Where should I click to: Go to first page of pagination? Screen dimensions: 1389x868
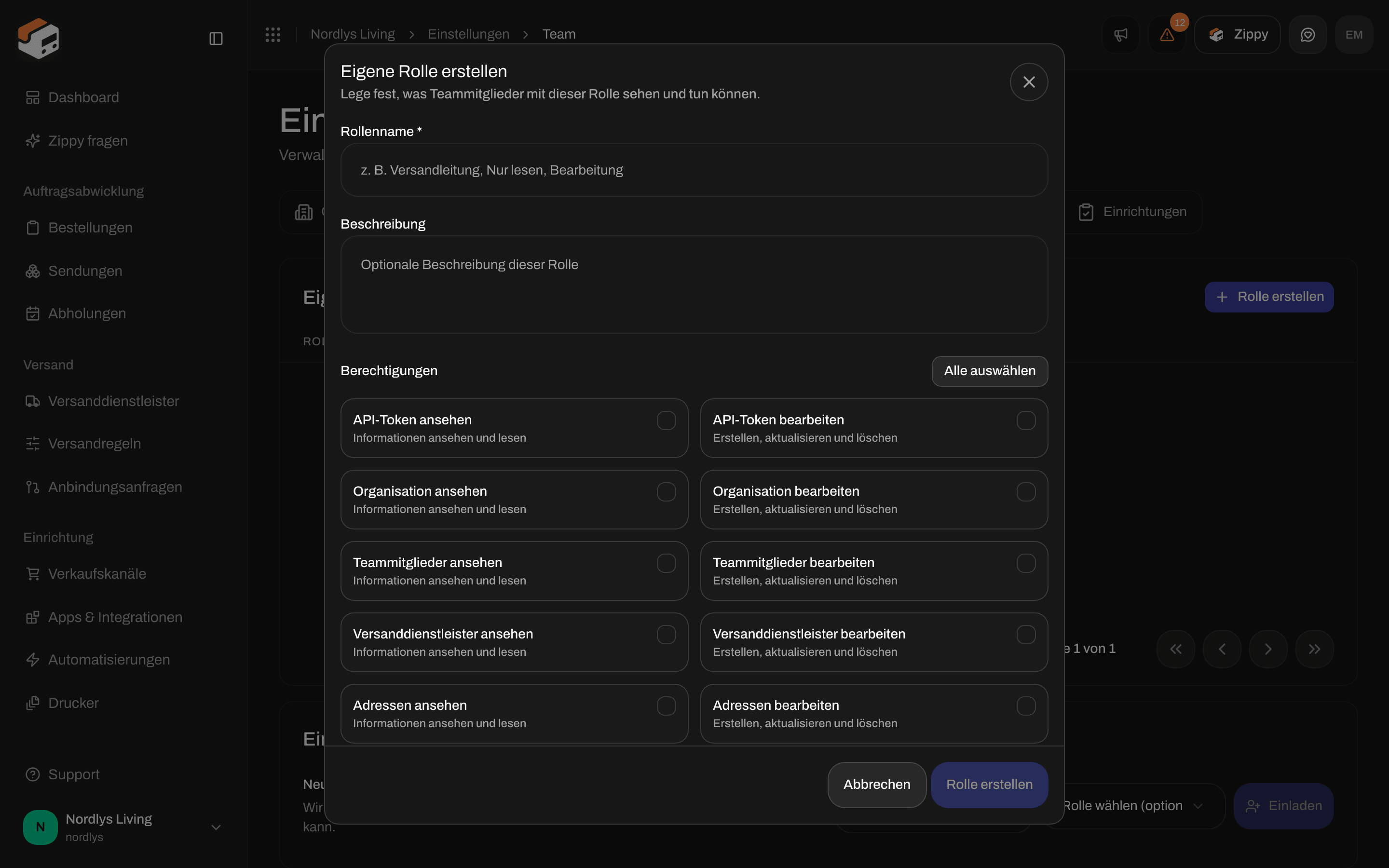pyautogui.click(x=1175, y=649)
